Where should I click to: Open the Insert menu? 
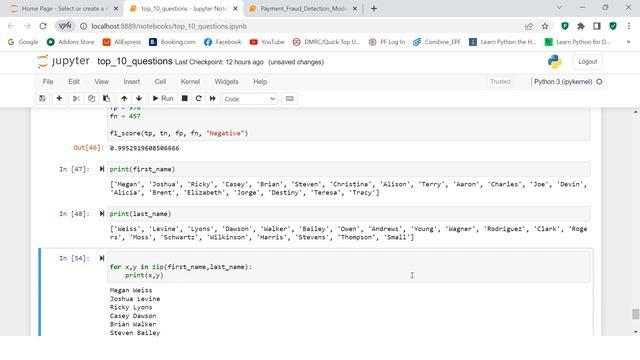pyautogui.click(x=132, y=82)
